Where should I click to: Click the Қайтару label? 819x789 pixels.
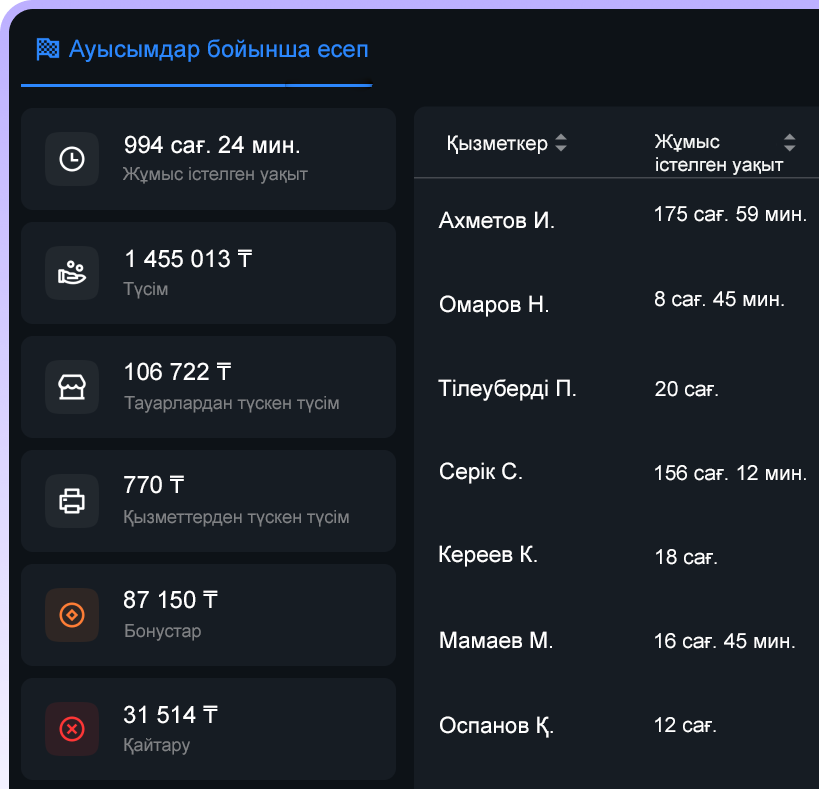tap(157, 745)
